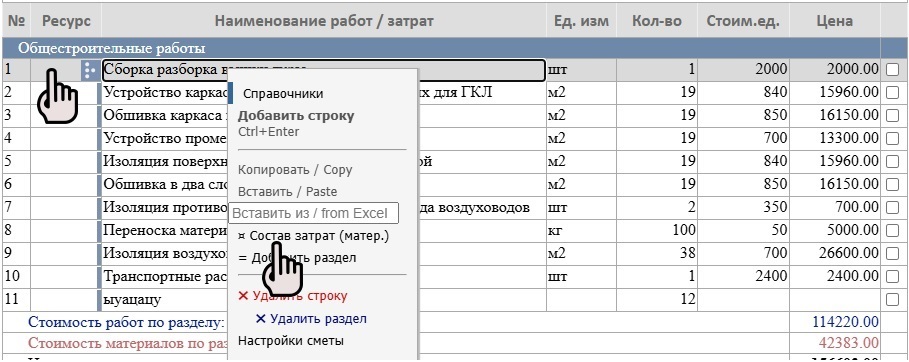Click the unit cost '50' in row 8
The image size is (909, 362).
pos(743,230)
